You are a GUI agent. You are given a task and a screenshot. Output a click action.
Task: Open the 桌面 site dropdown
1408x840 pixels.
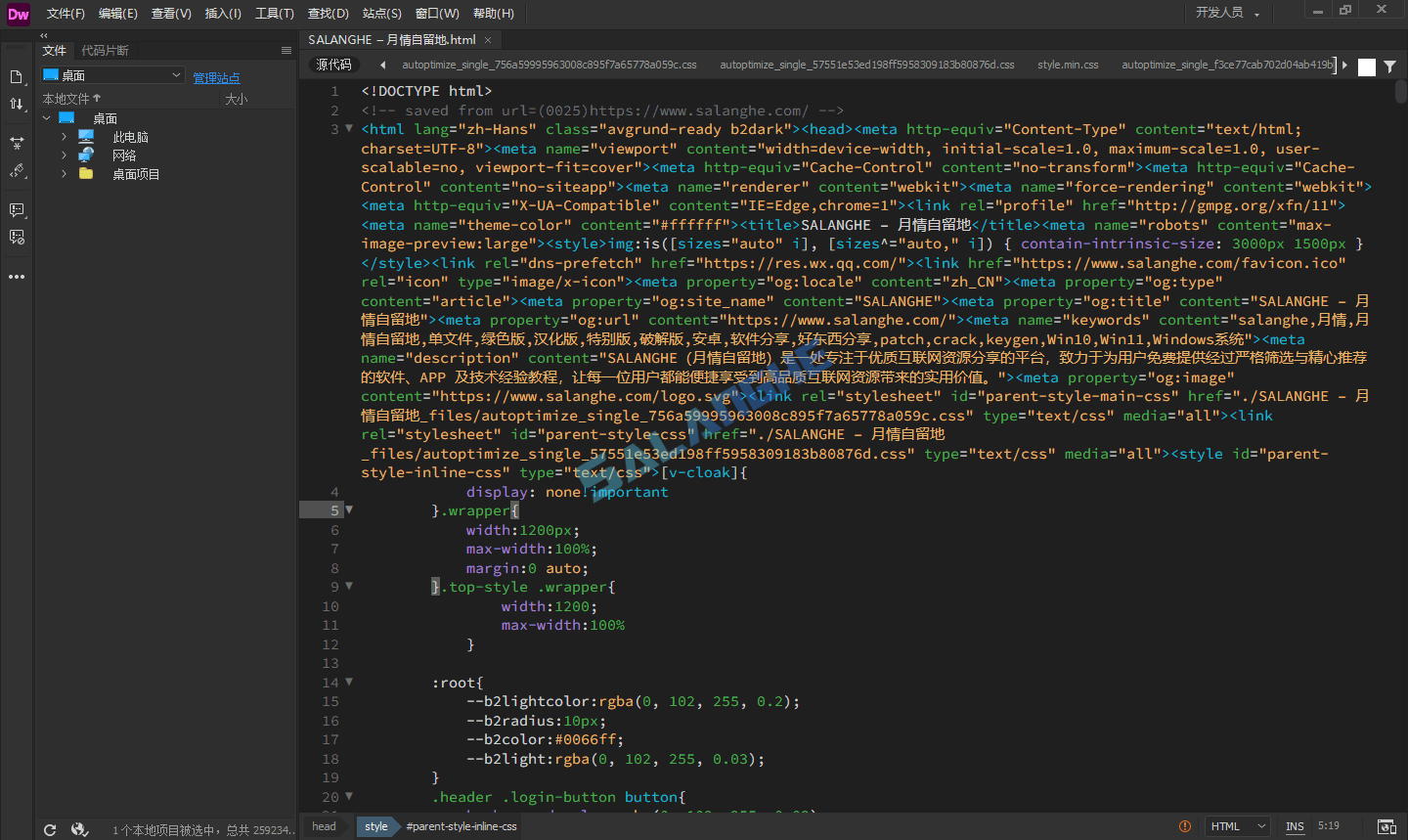(179, 74)
